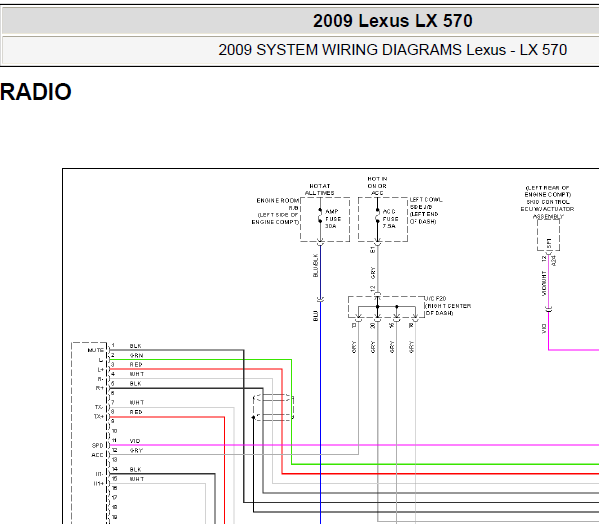Click the 'HOT IN ON OR ACC' label

[x=377, y=186]
